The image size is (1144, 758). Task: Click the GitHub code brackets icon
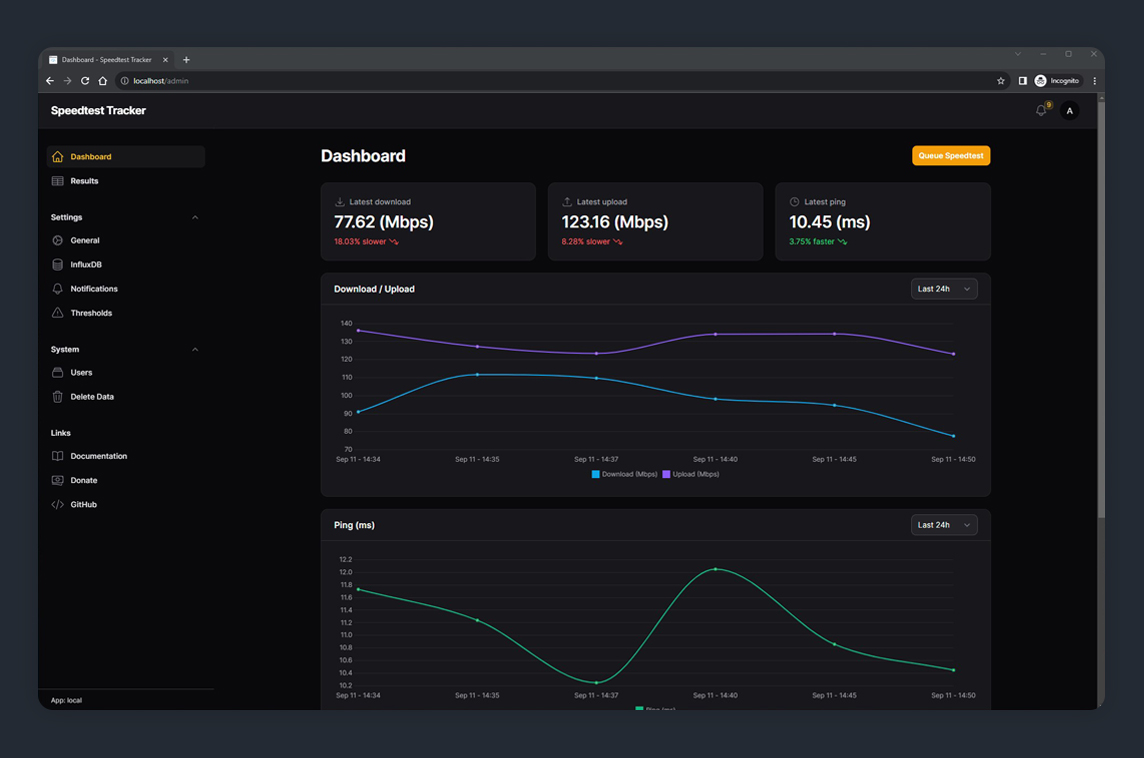pyautogui.click(x=58, y=504)
